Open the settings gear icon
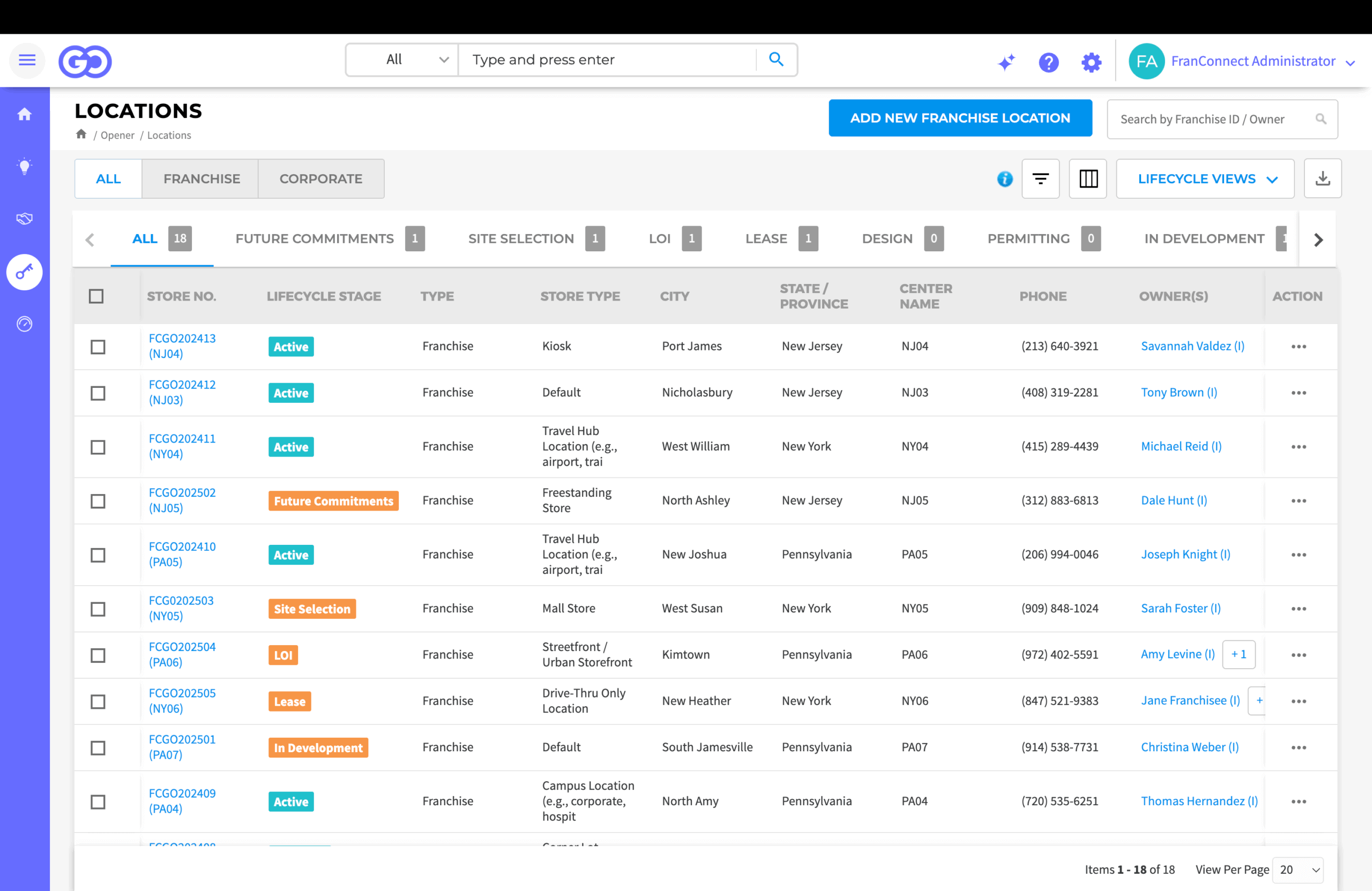This screenshot has width=1372, height=891. (1091, 62)
